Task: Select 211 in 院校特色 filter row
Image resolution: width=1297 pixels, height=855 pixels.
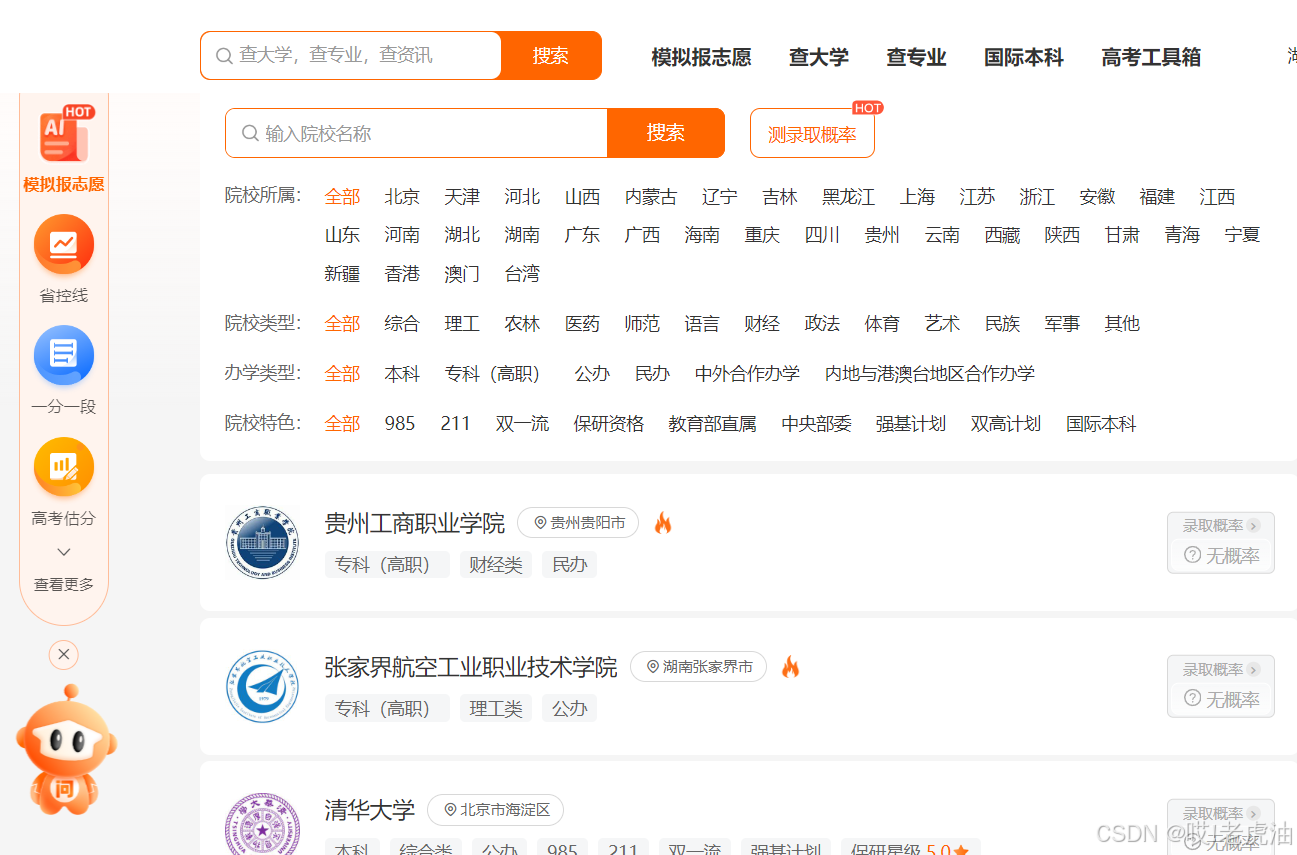Action: pyautogui.click(x=455, y=424)
